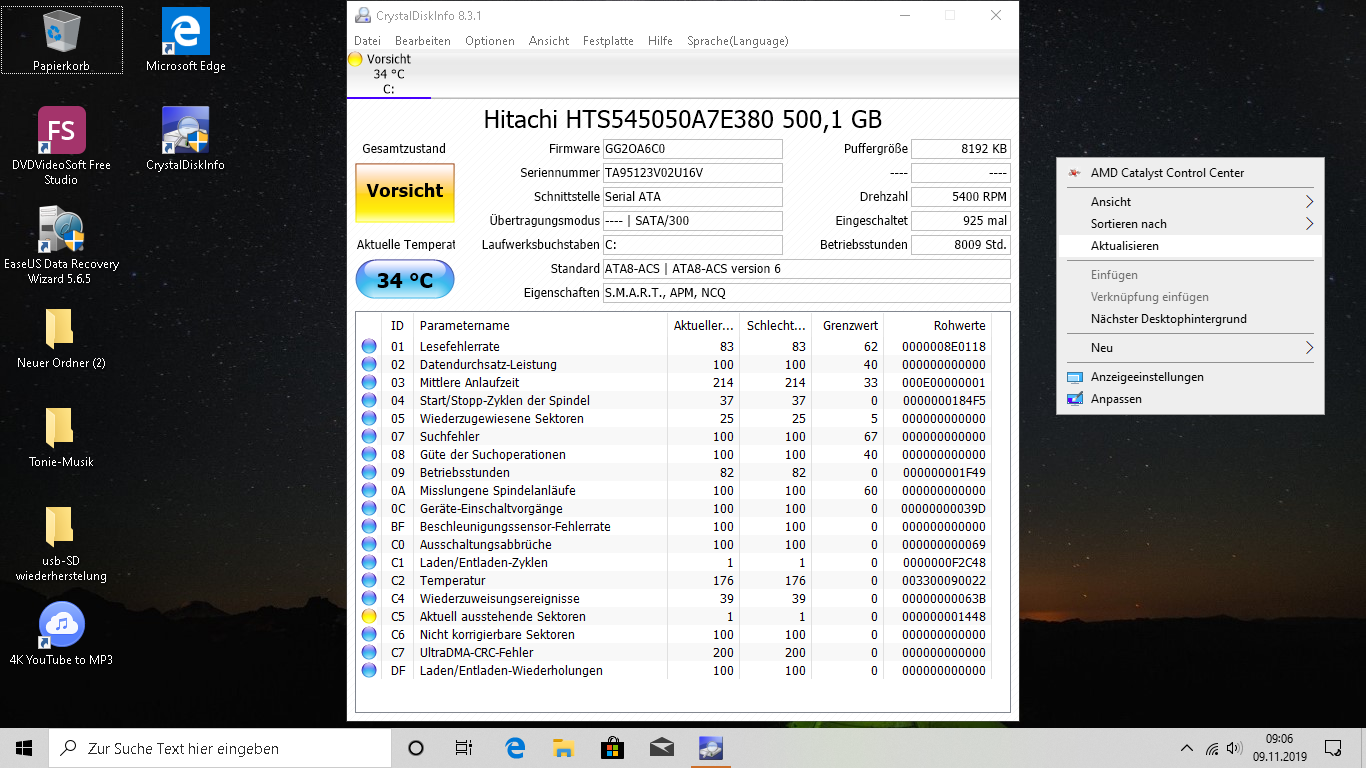Click the Wi-Fi network tray icon
This screenshot has height=768, width=1366.
(1212, 748)
